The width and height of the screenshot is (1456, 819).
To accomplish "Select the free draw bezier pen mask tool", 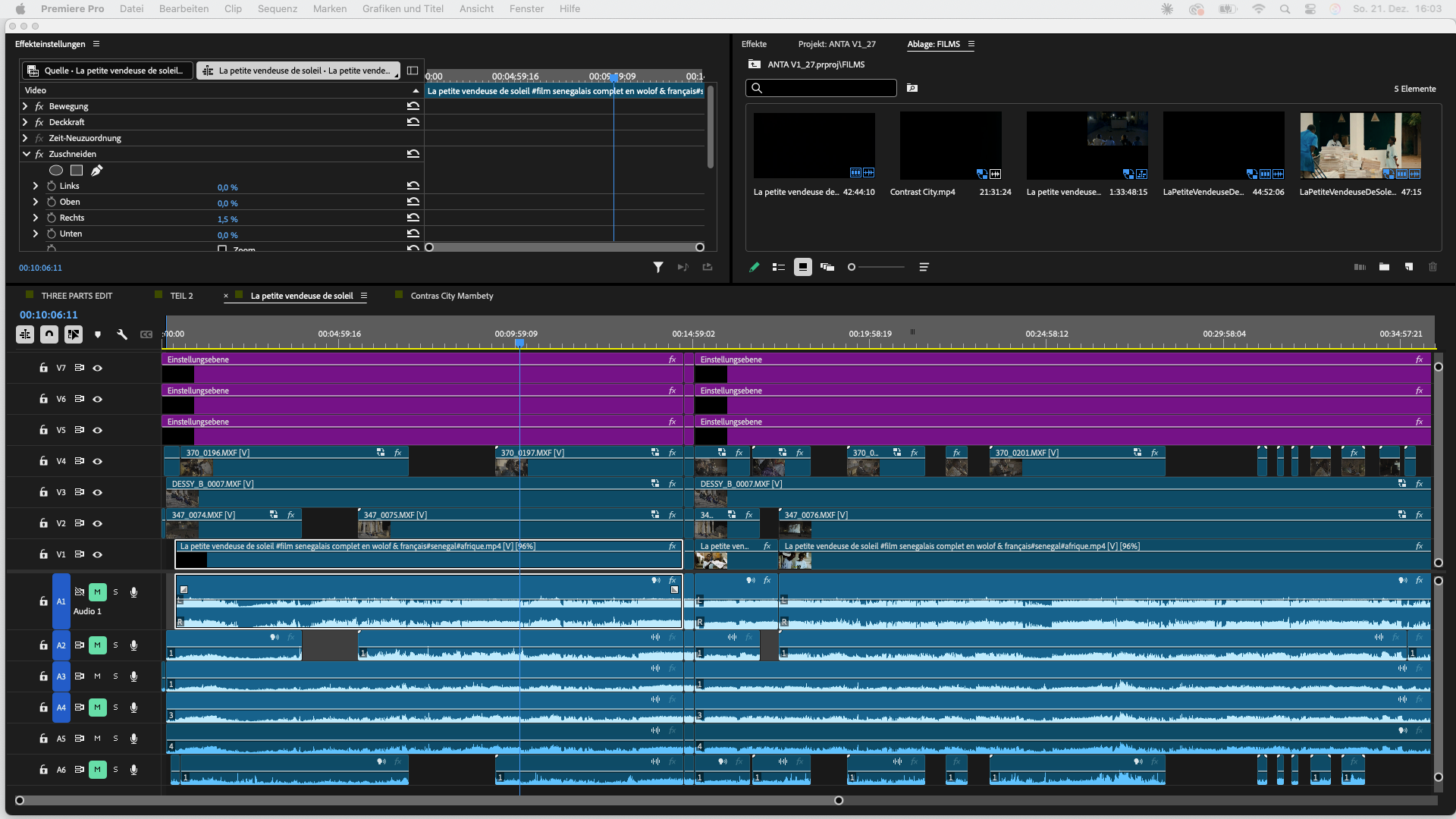I will [x=96, y=171].
